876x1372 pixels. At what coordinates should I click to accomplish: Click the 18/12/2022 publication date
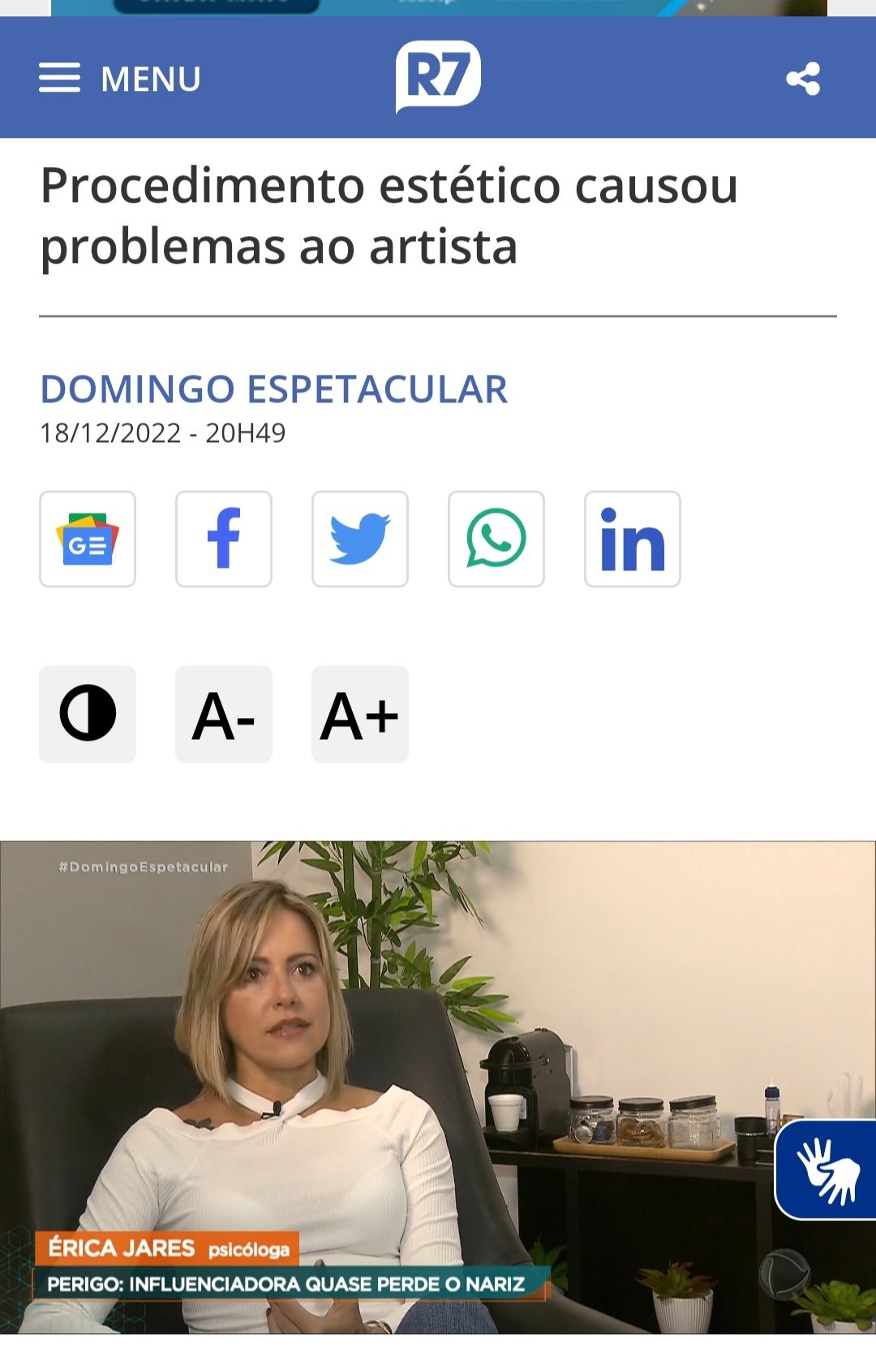click(110, 433)
